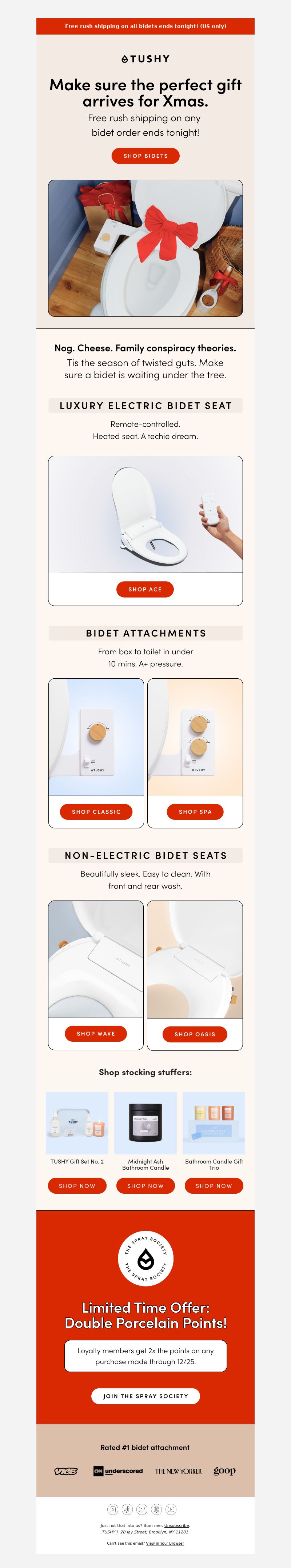Shop now for Midnight Ash Bathroom Candle
Image resolution: width=291 pixels, height=1568 pixels.
coord(145,1186)
